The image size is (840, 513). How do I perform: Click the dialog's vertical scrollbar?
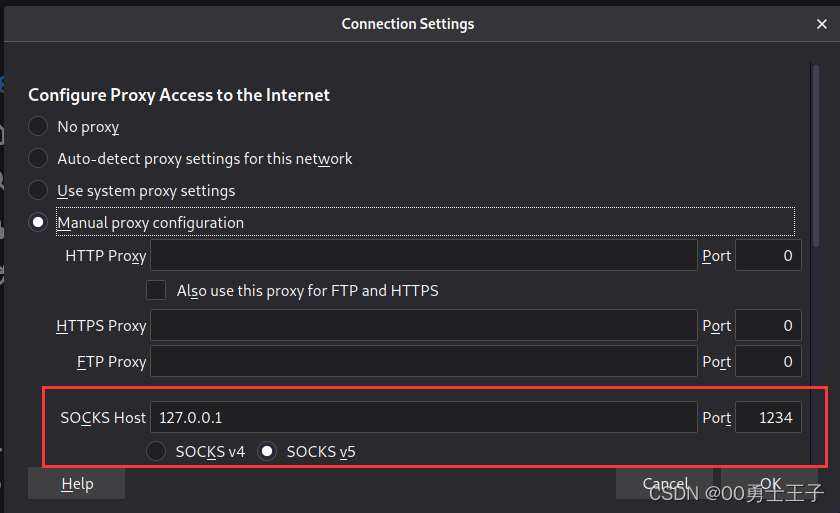point(815,155)
